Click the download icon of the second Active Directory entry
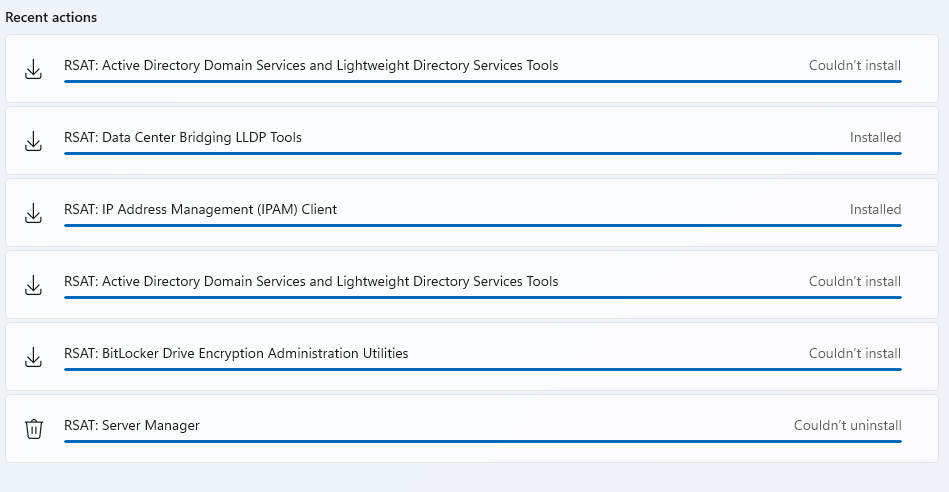 pos(33,285)
